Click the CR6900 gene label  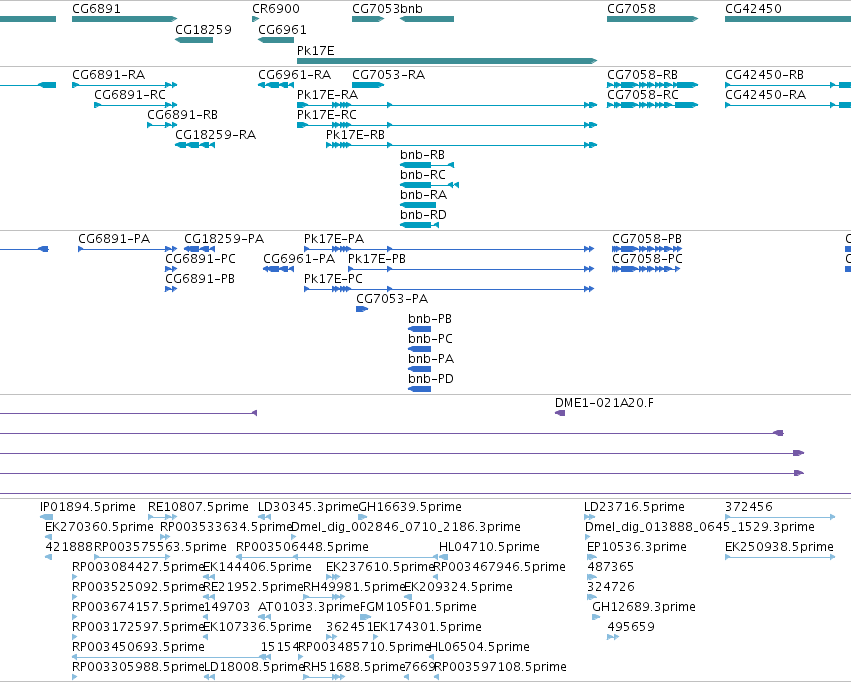pos(276,9)
